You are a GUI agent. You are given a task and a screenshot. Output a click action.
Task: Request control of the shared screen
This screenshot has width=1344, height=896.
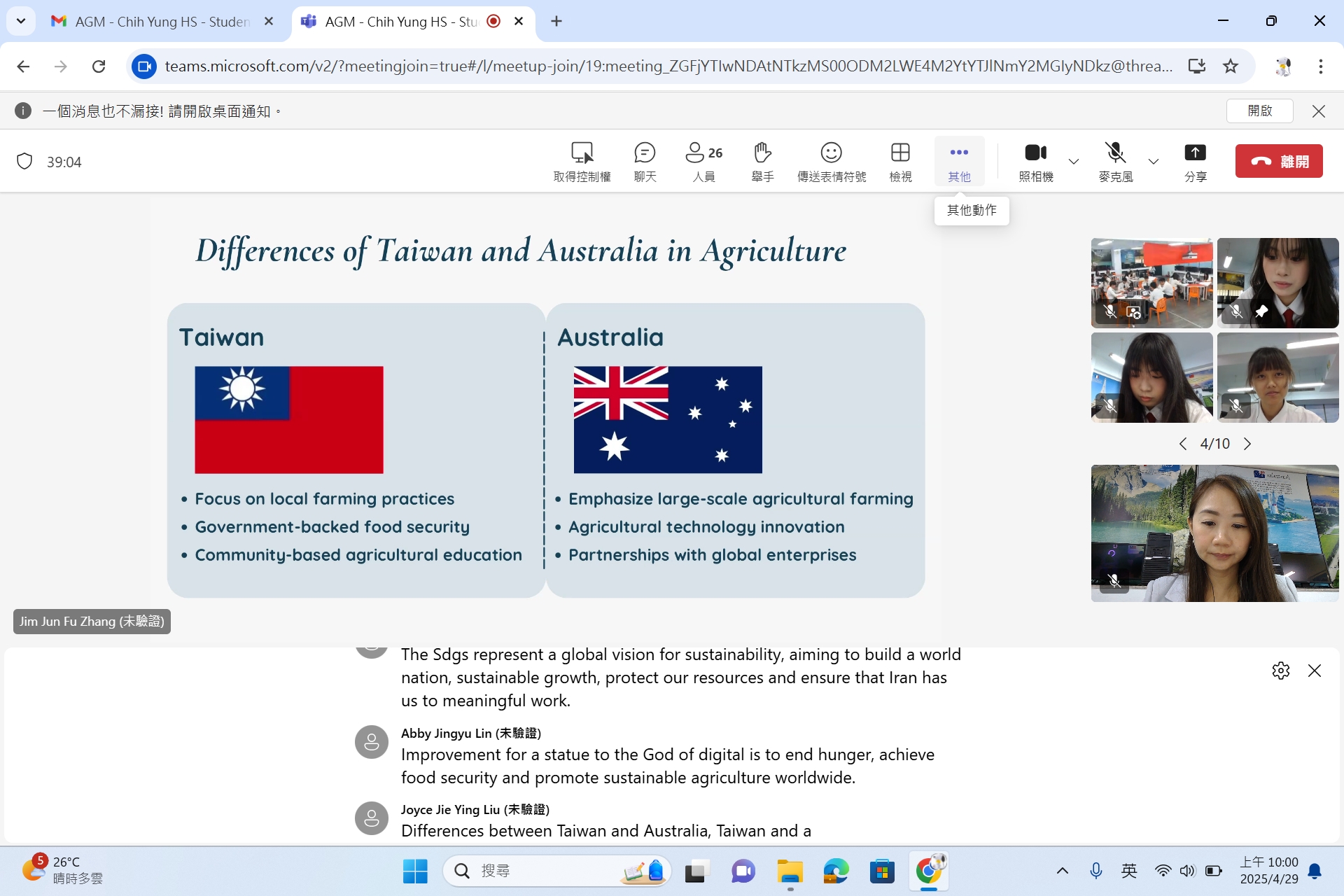582,162
